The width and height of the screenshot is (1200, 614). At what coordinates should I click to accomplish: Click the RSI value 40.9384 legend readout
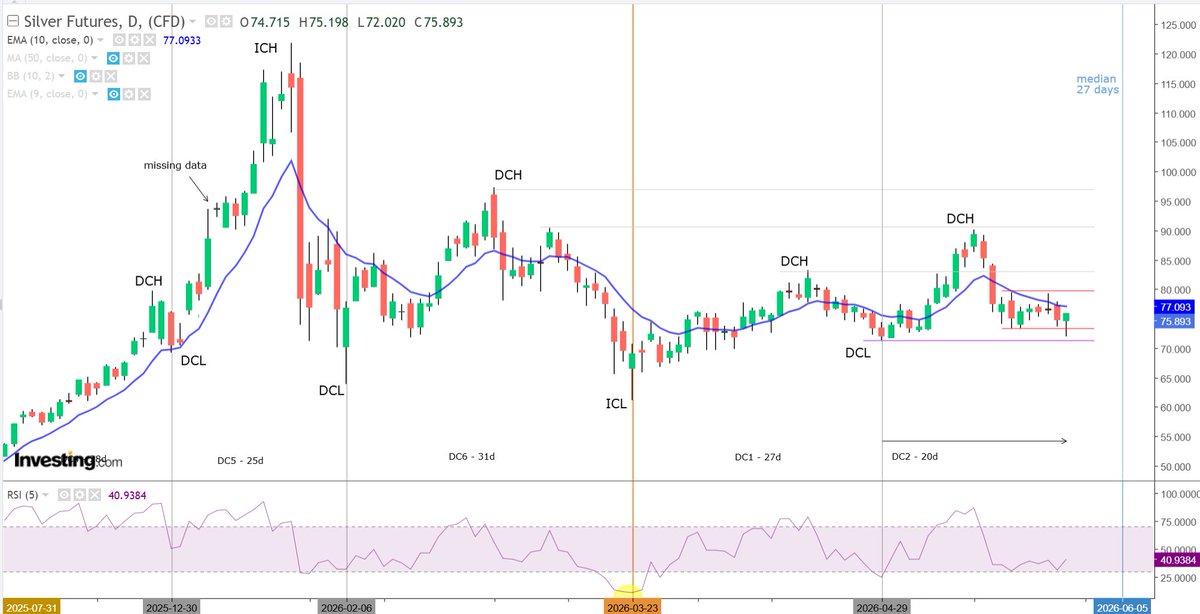pyautogui.click(x=127, y=495)
